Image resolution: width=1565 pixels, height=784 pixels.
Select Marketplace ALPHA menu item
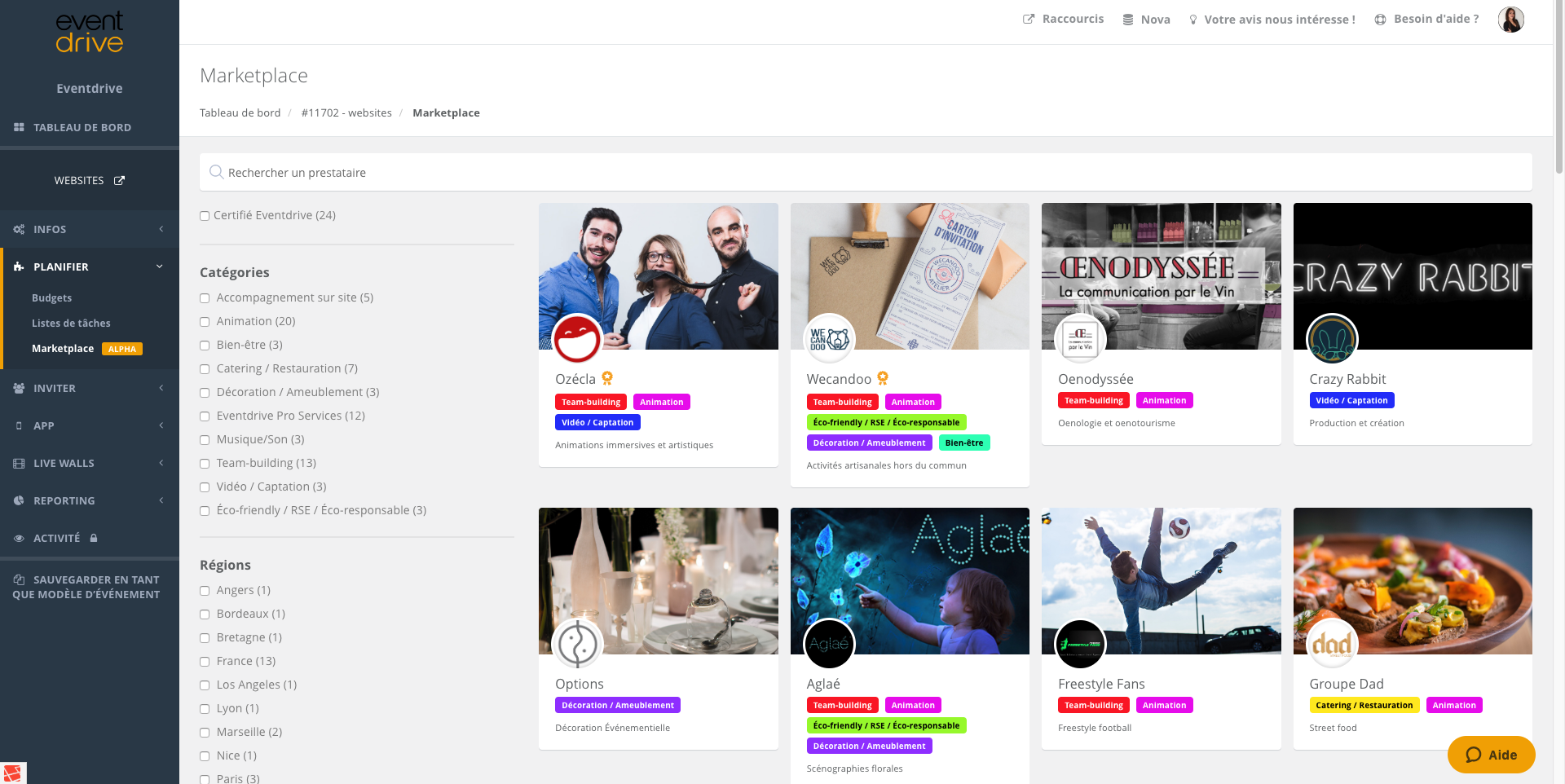pyautogui.click(x=87, y=349)
